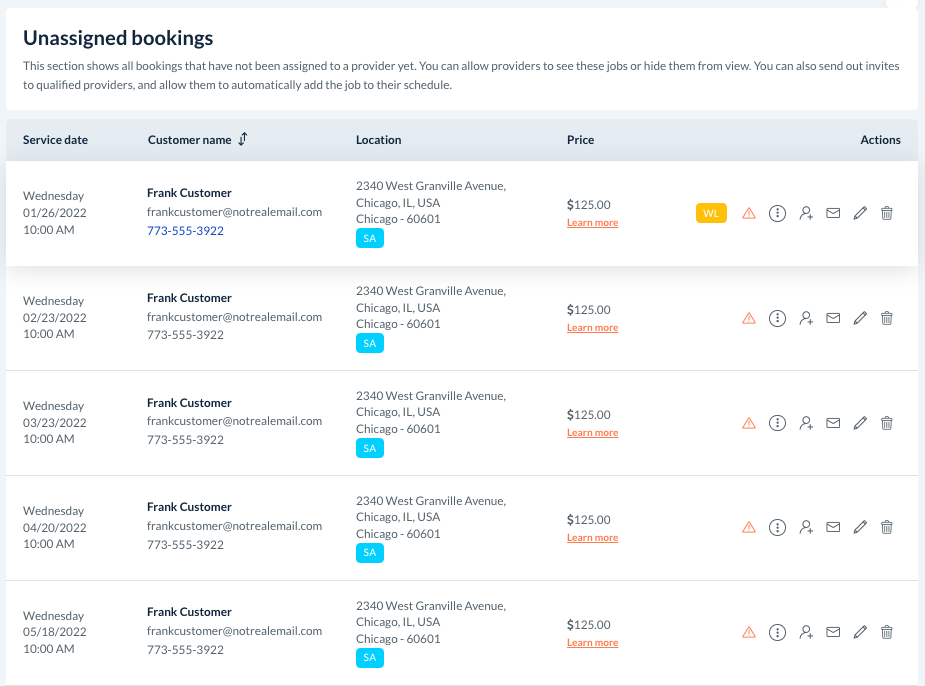Send email invite for 05/18/2022 booking
Viewport: 925px width, 686px height.
coord(833,632)
